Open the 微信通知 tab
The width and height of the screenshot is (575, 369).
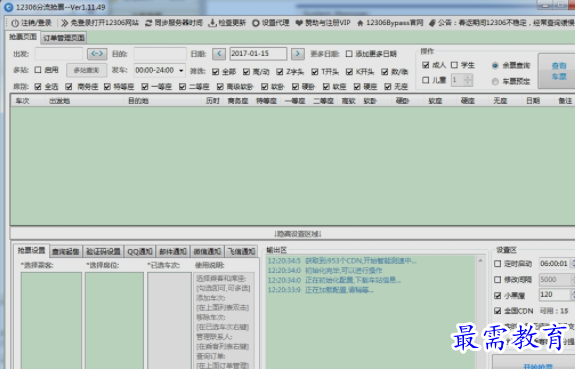(x=207, y=252)
